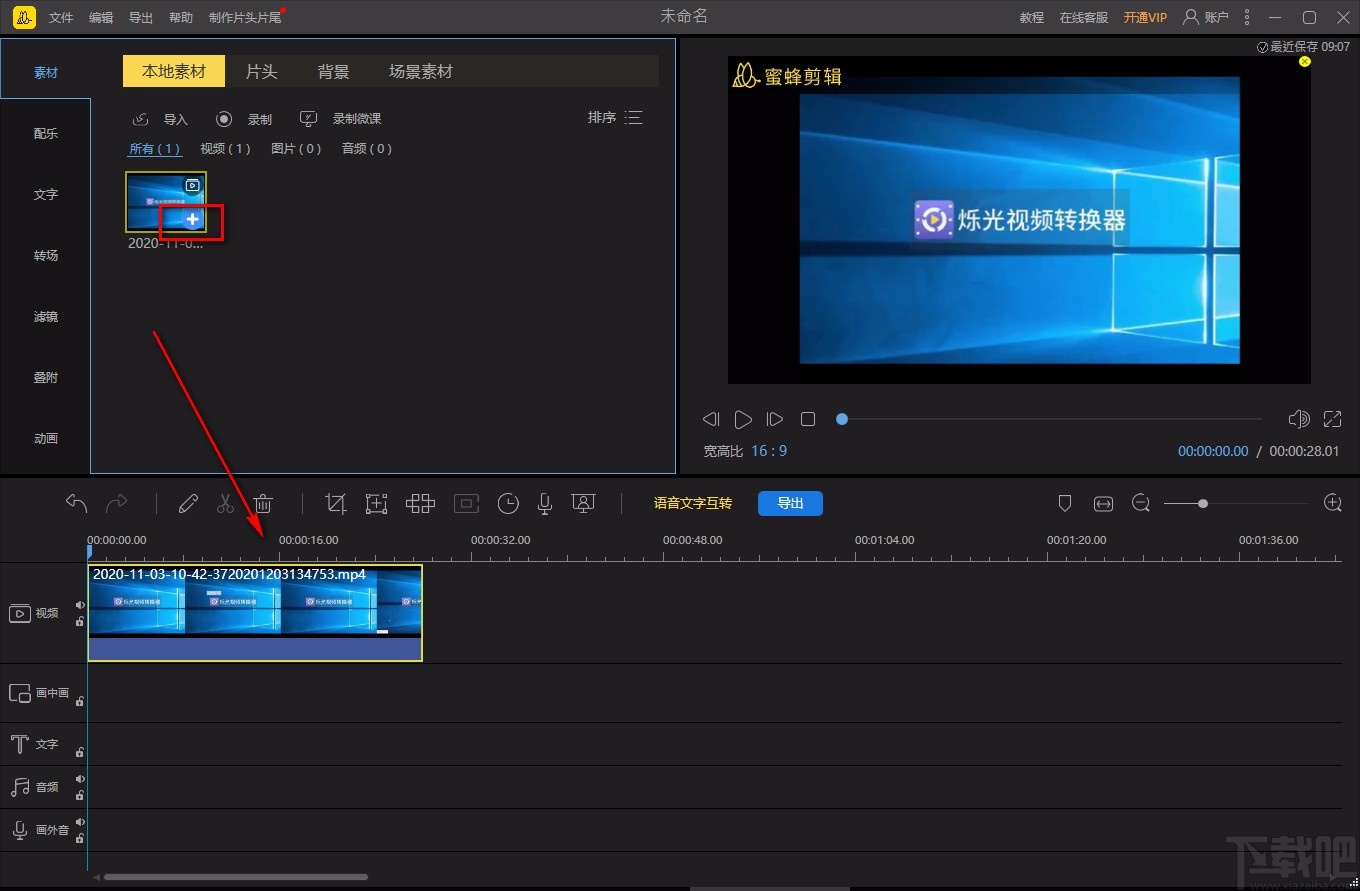The height and width of the screenshot is (891, 1360).
Task: Click the zoom-in magnifier on the timeline
Action: 1332,503
